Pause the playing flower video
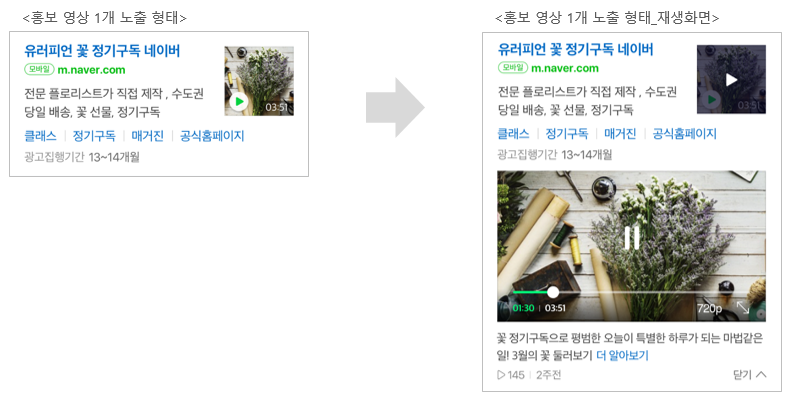 click(x=631, y=237)
